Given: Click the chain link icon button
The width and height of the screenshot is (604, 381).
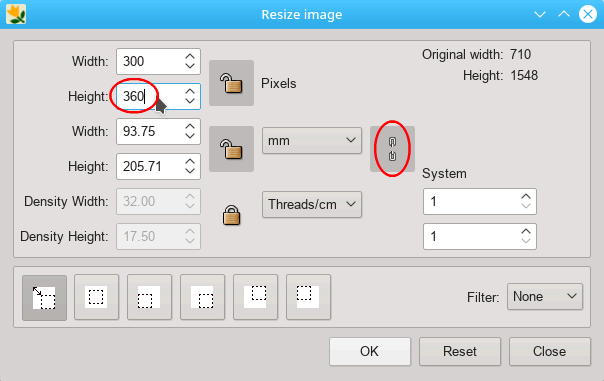Looking at the screenshot, I should pyautogui.click(x=392, y=149).
